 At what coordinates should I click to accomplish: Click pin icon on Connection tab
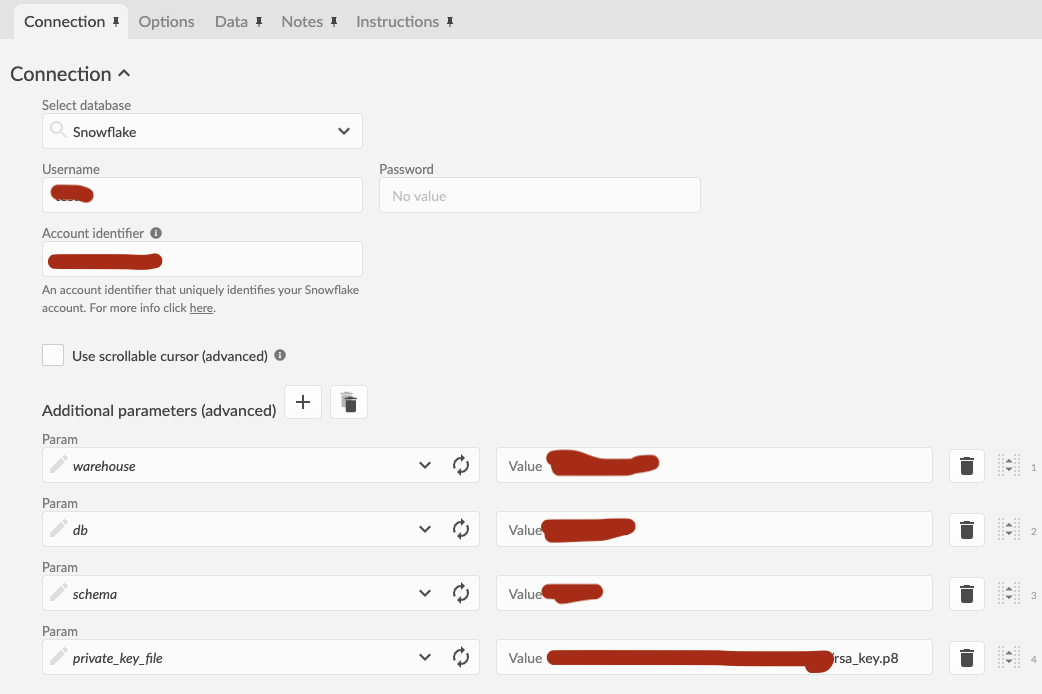pyautogui.click(x=116, y=22)
